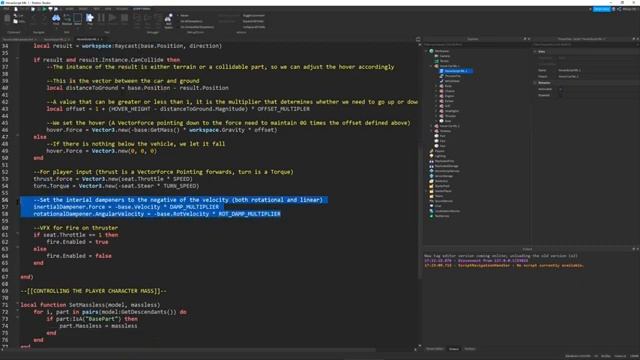The image size is (640, 360).
Task: Click the Explorer filter search box
Action: point(476,44)
